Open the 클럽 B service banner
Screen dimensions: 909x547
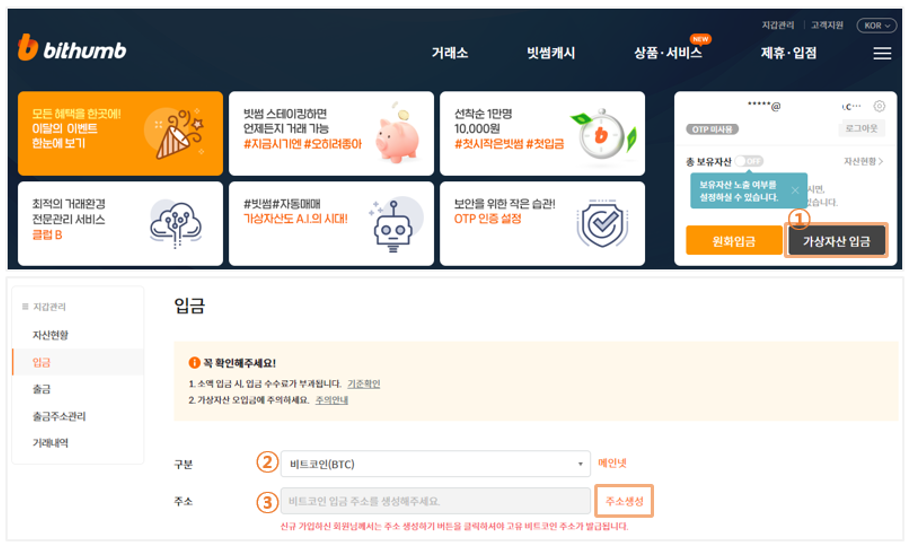tap(121, 224)
